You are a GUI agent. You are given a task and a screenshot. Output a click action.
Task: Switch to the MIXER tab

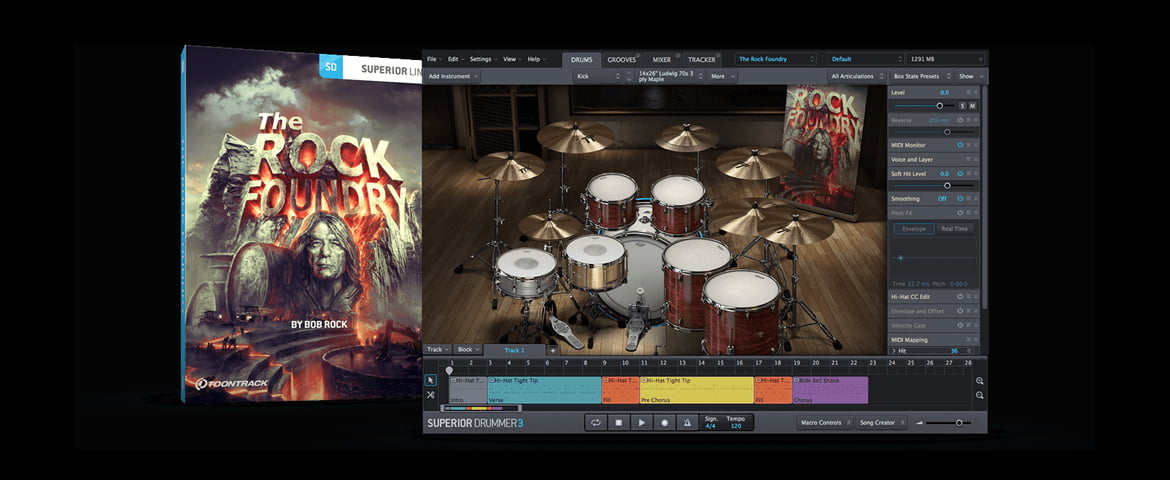point(662,59)
